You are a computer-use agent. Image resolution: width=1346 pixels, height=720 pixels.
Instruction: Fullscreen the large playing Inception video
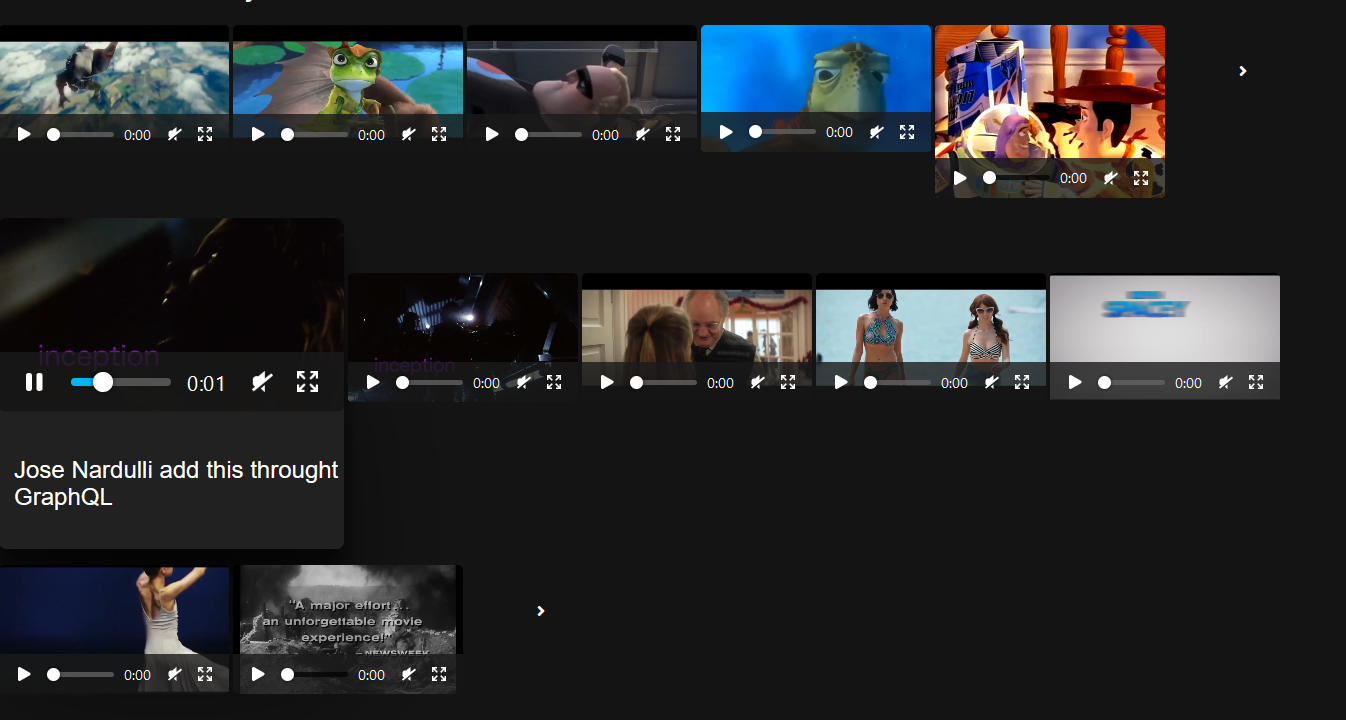pyautogui.click(x=307, y=381)
